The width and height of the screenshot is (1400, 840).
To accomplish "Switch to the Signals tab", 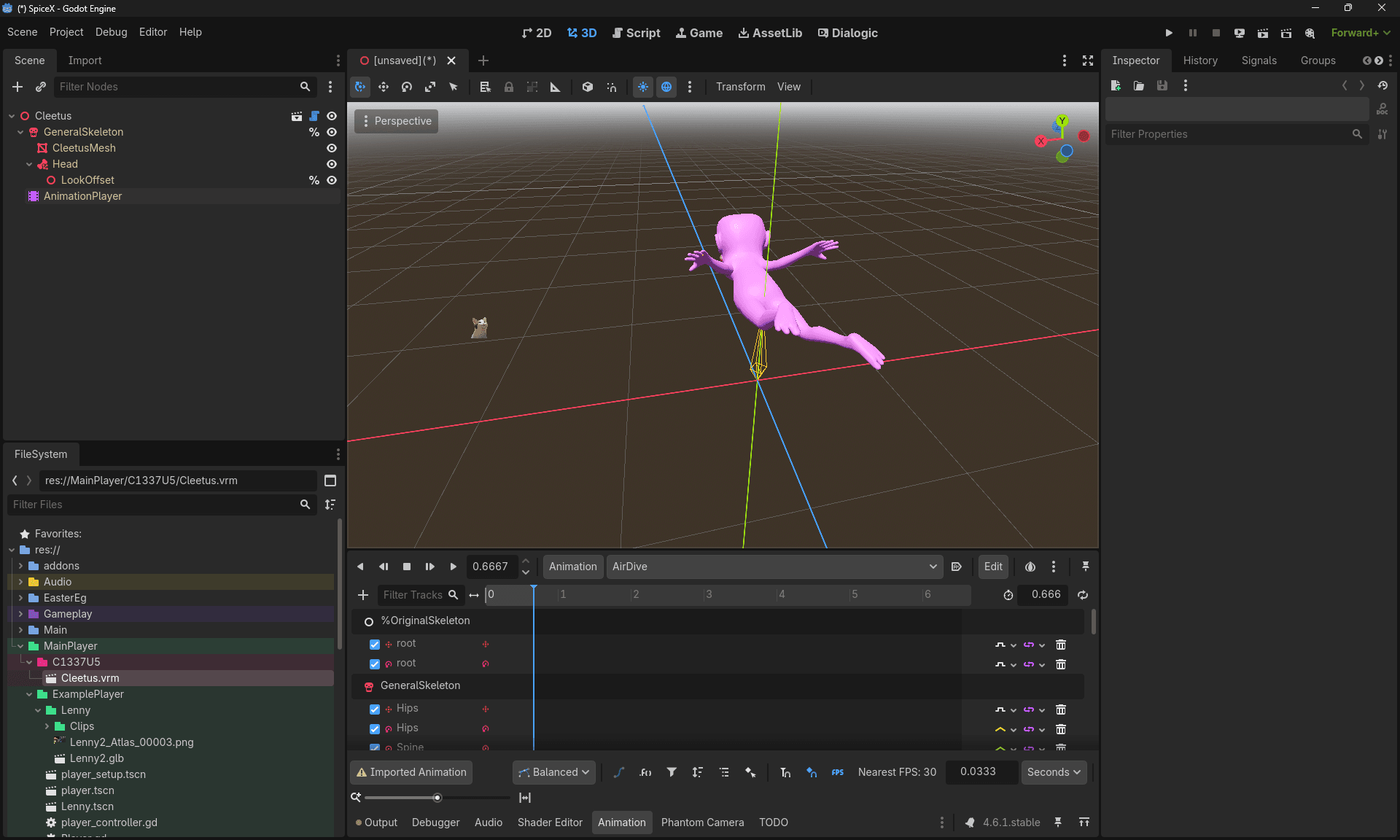I will tap(1259, 61).
